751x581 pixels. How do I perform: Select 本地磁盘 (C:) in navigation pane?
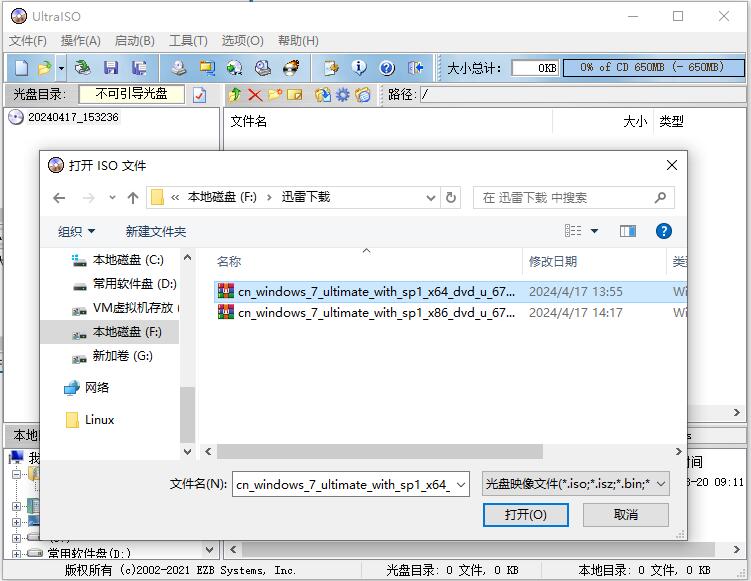click(117, 260)
